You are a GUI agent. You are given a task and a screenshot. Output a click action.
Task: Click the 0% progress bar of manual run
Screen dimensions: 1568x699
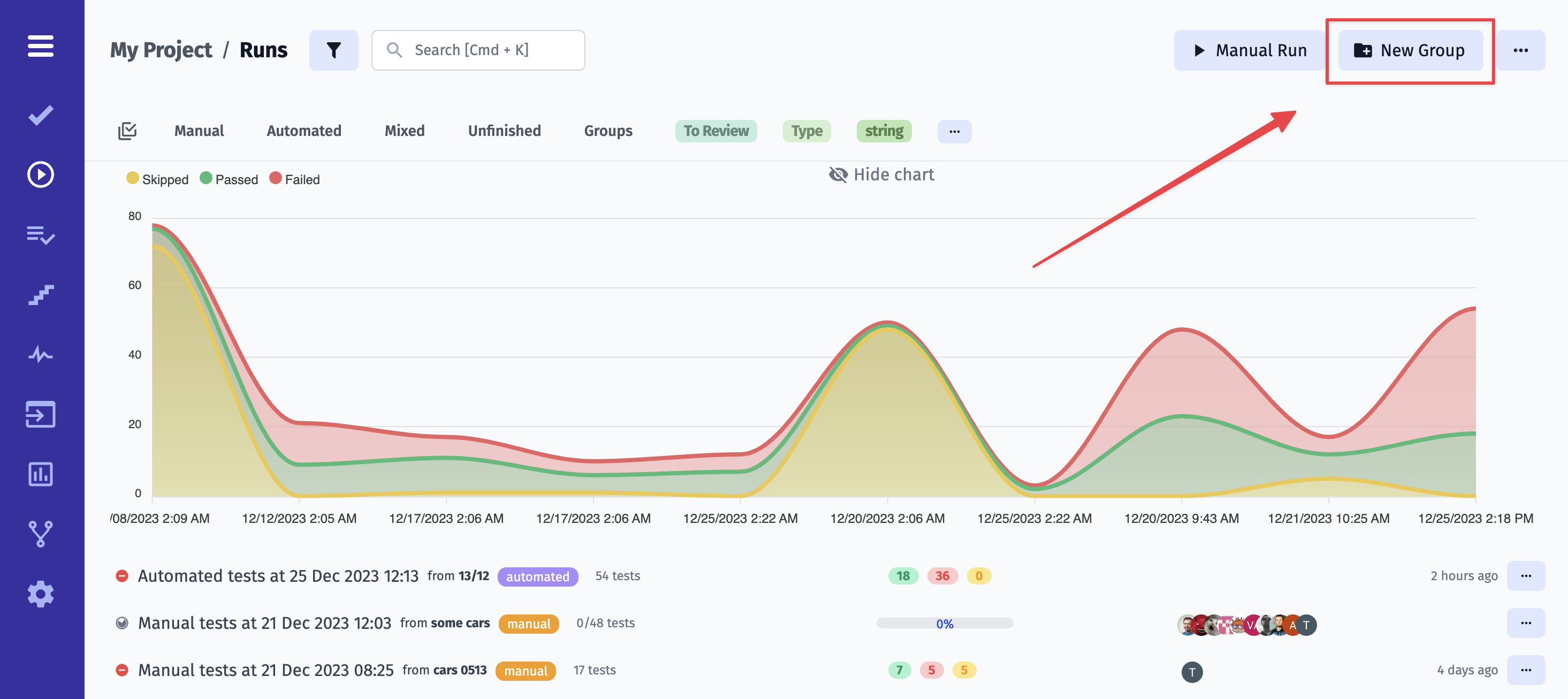point(944,623)
